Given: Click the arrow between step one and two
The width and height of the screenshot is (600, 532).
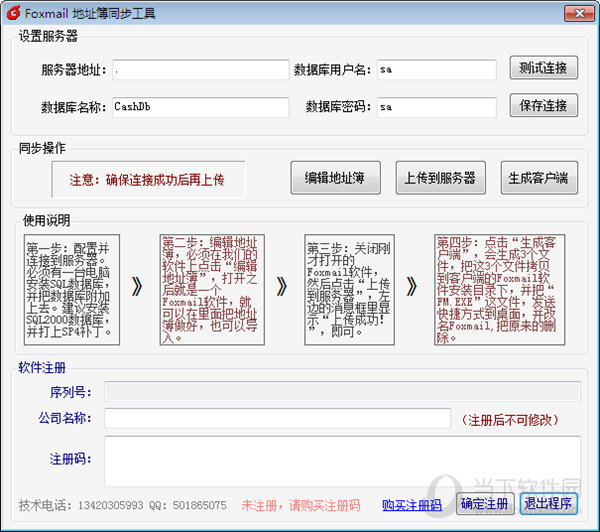Looking at the screenshot, I should [x=137, y=288].
